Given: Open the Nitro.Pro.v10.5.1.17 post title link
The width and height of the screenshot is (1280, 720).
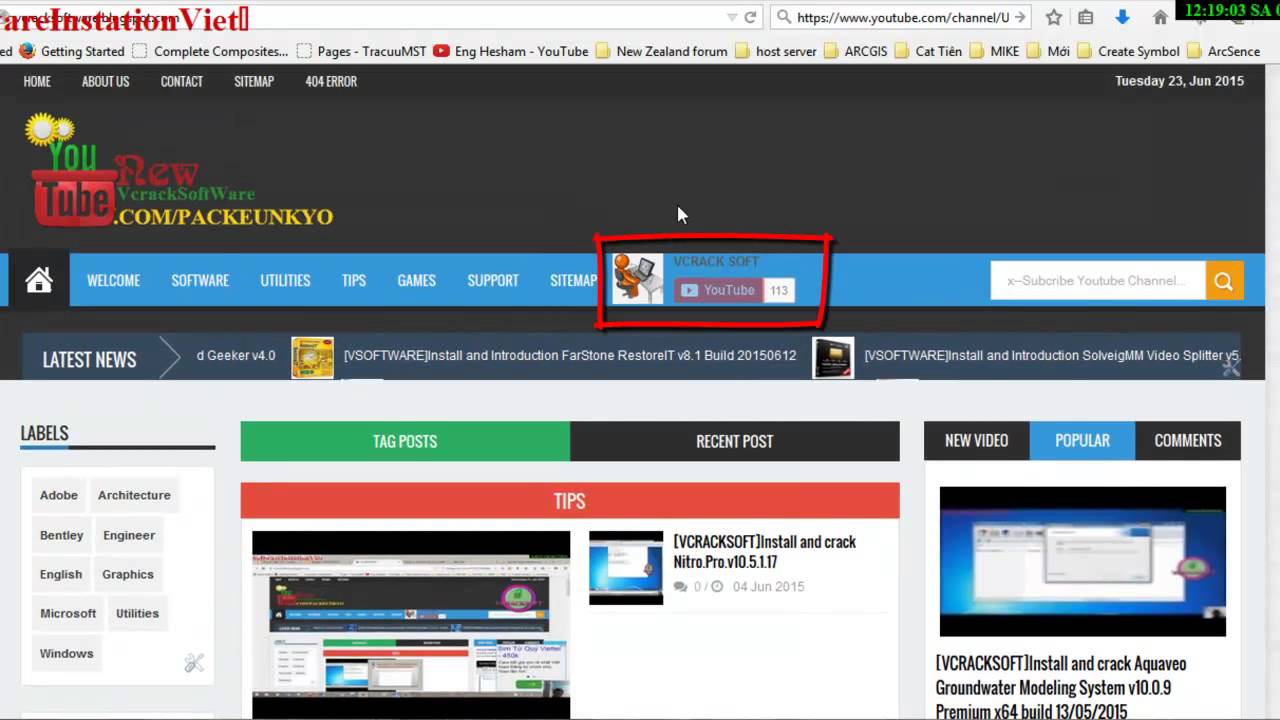Looking at the screenshot, I should pyautogui.click(x=764, y=552).
